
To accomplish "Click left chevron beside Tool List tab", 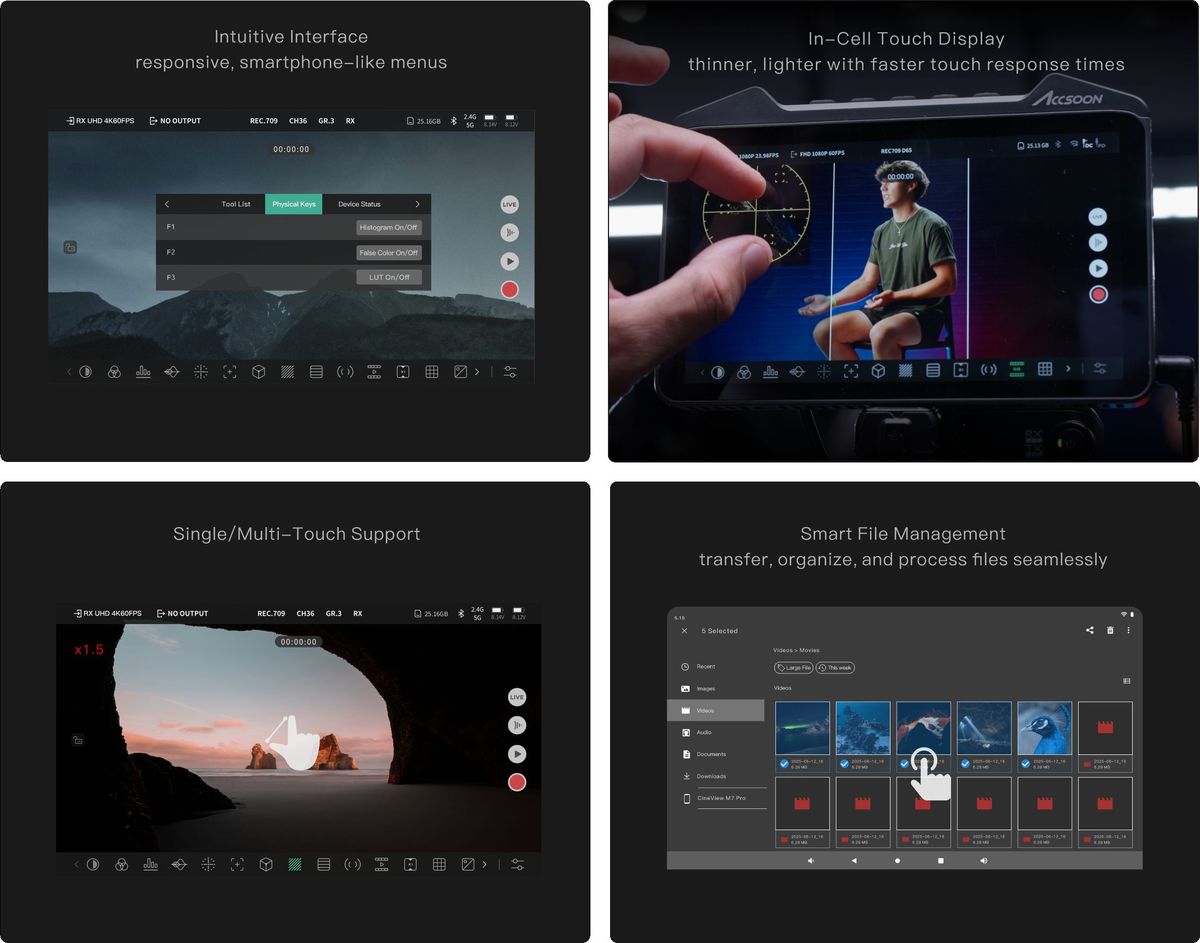I will point(167,204).
